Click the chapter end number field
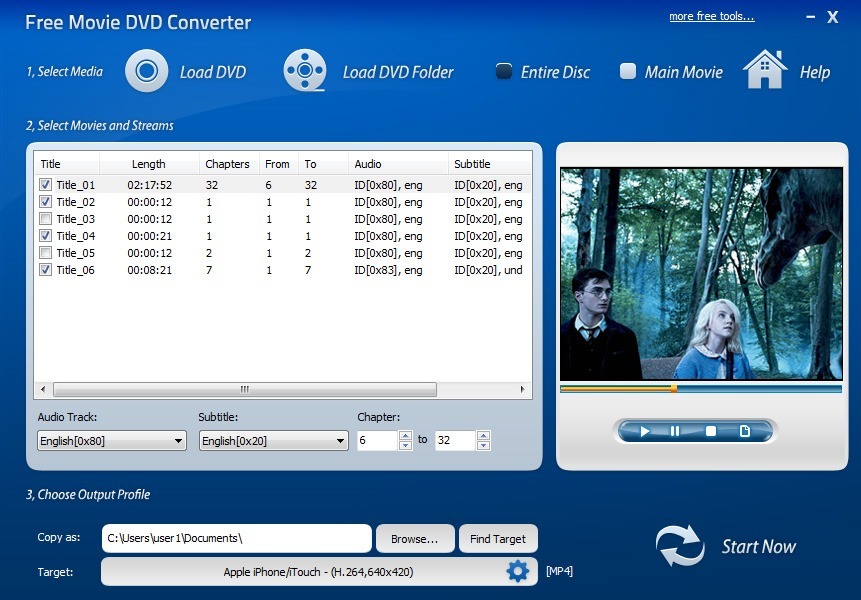The width and height of the screenshot is (861, 600). tap(455, 440)
